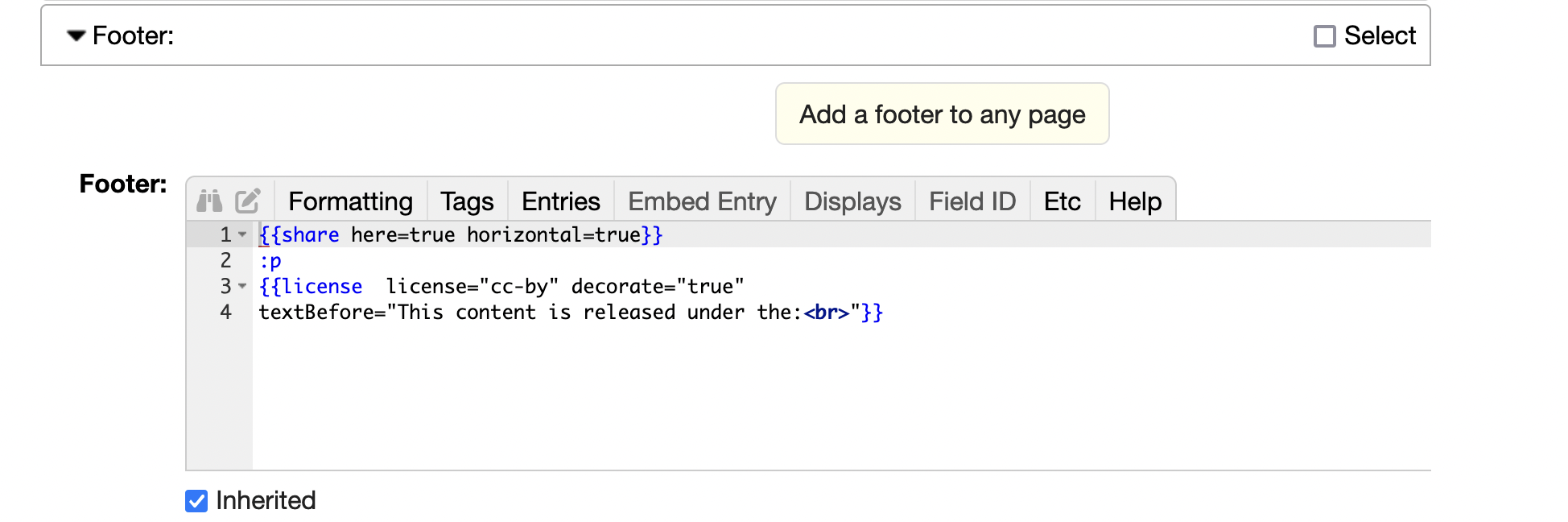
Task: Click the 'Add a footer to any page' note
Action: [x=942, y=114]
